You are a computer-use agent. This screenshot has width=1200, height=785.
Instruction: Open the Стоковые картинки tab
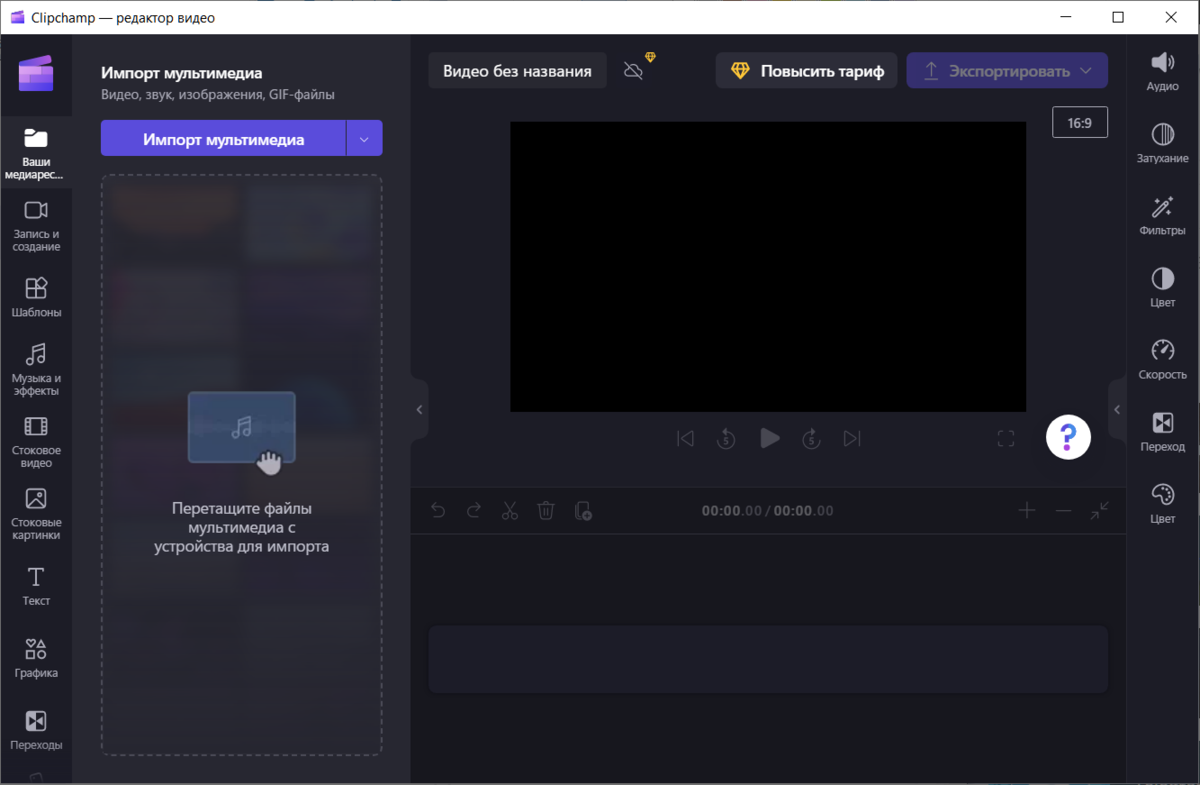tap(36, 513)
